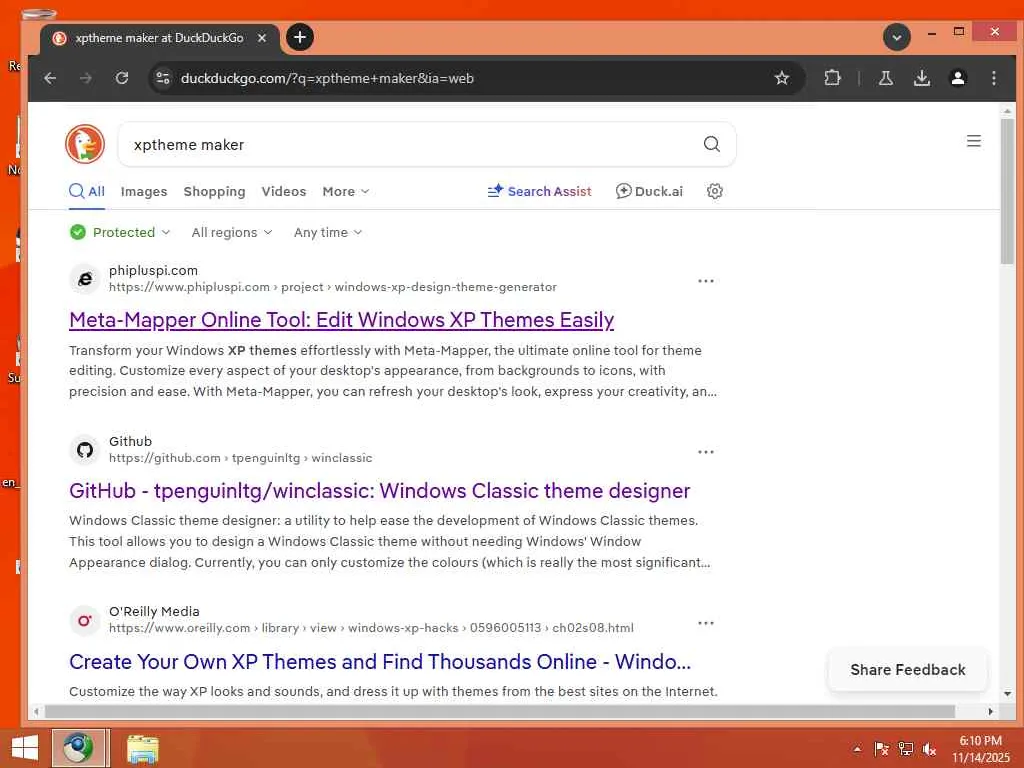The width and height of the screenshot is (1024, 768).
Task: Click the O'Reilly Media favicon
Action: point(85,620)
